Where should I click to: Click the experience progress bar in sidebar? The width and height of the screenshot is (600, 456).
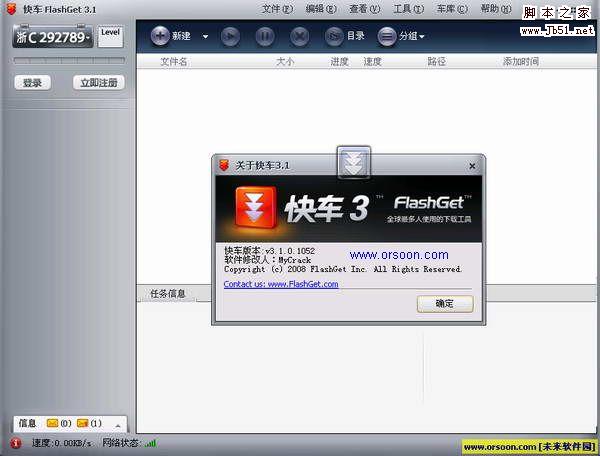point(69,60)
